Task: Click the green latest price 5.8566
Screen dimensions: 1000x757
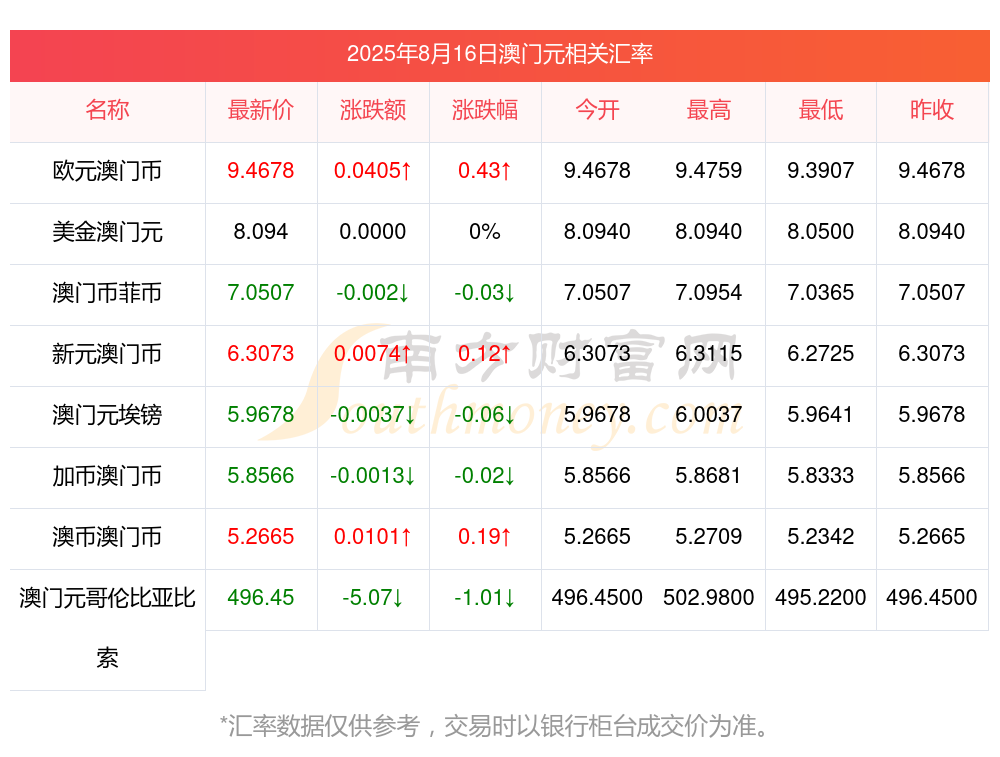Action: (x=261, y=476)
